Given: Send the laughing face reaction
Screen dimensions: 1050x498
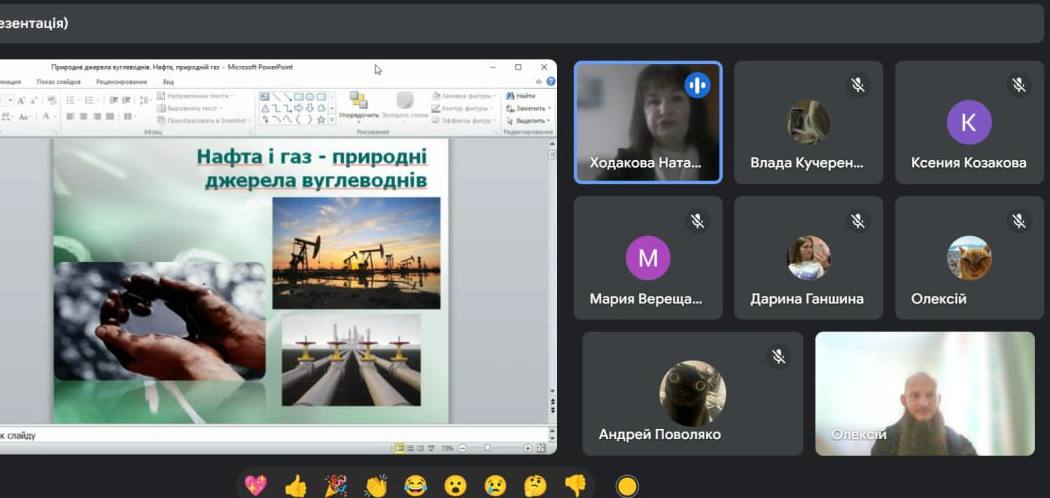Looking at the screenshot, I should (416, 486).
